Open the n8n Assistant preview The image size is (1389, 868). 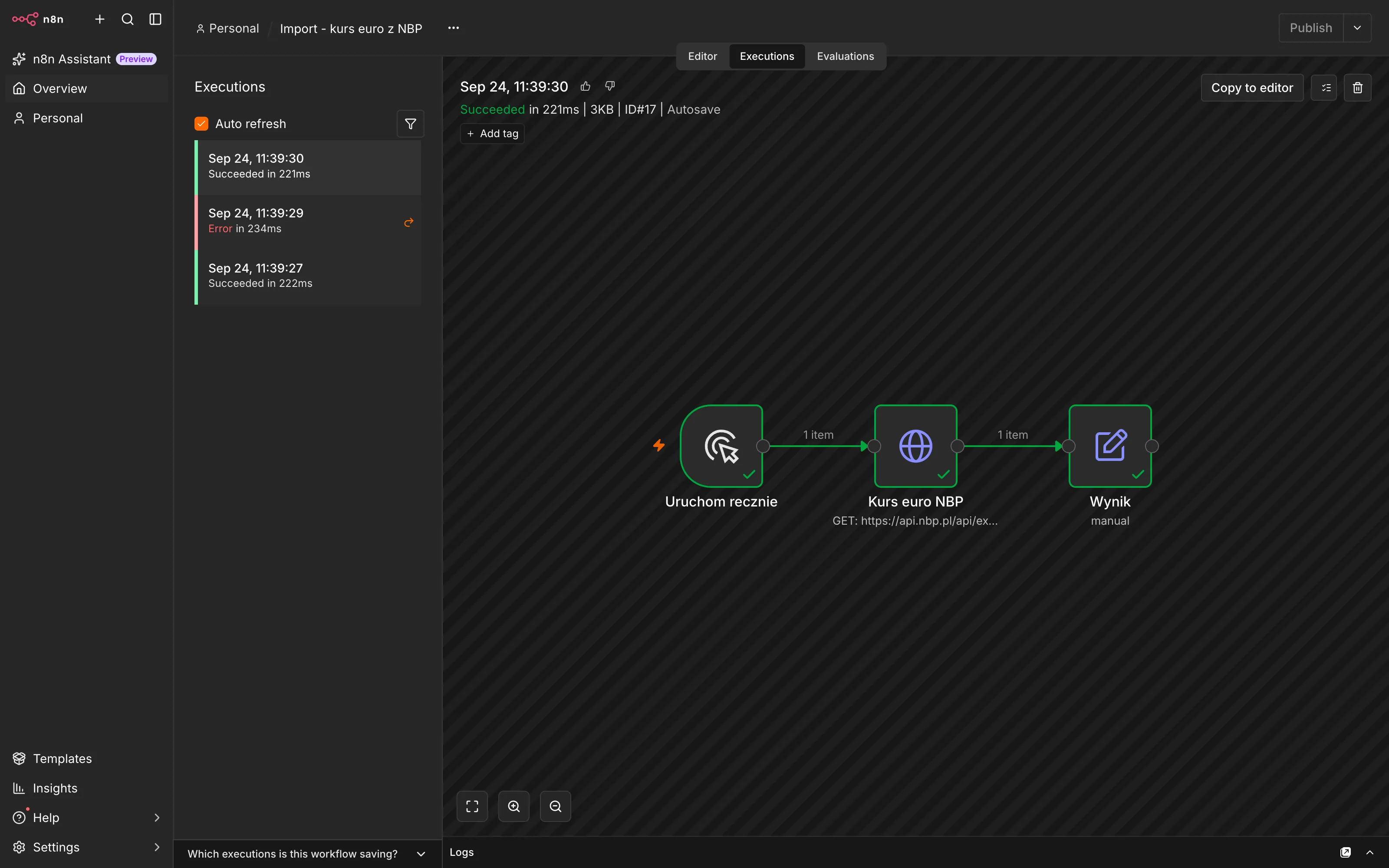(x=86, y=59)
